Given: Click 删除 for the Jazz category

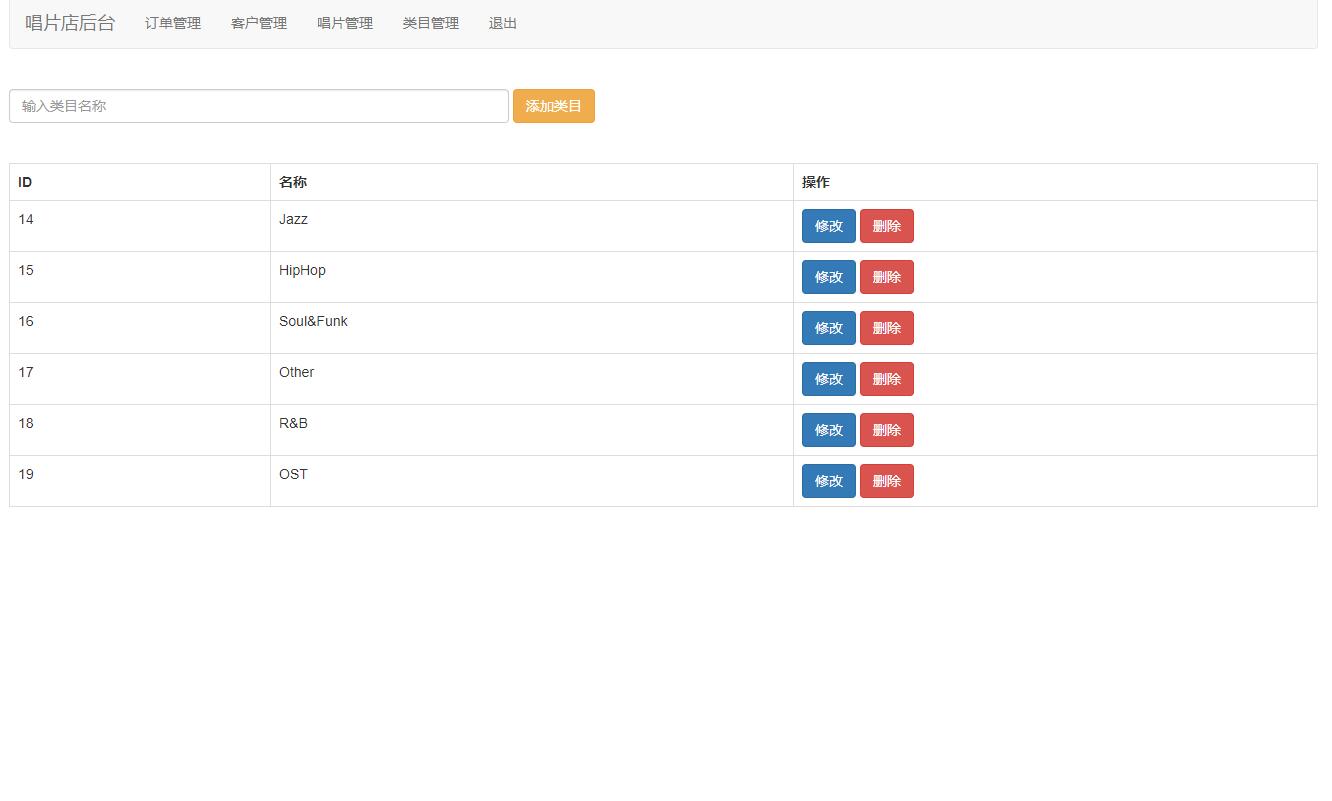Looking at the screenshot, I should click(887, 225).
